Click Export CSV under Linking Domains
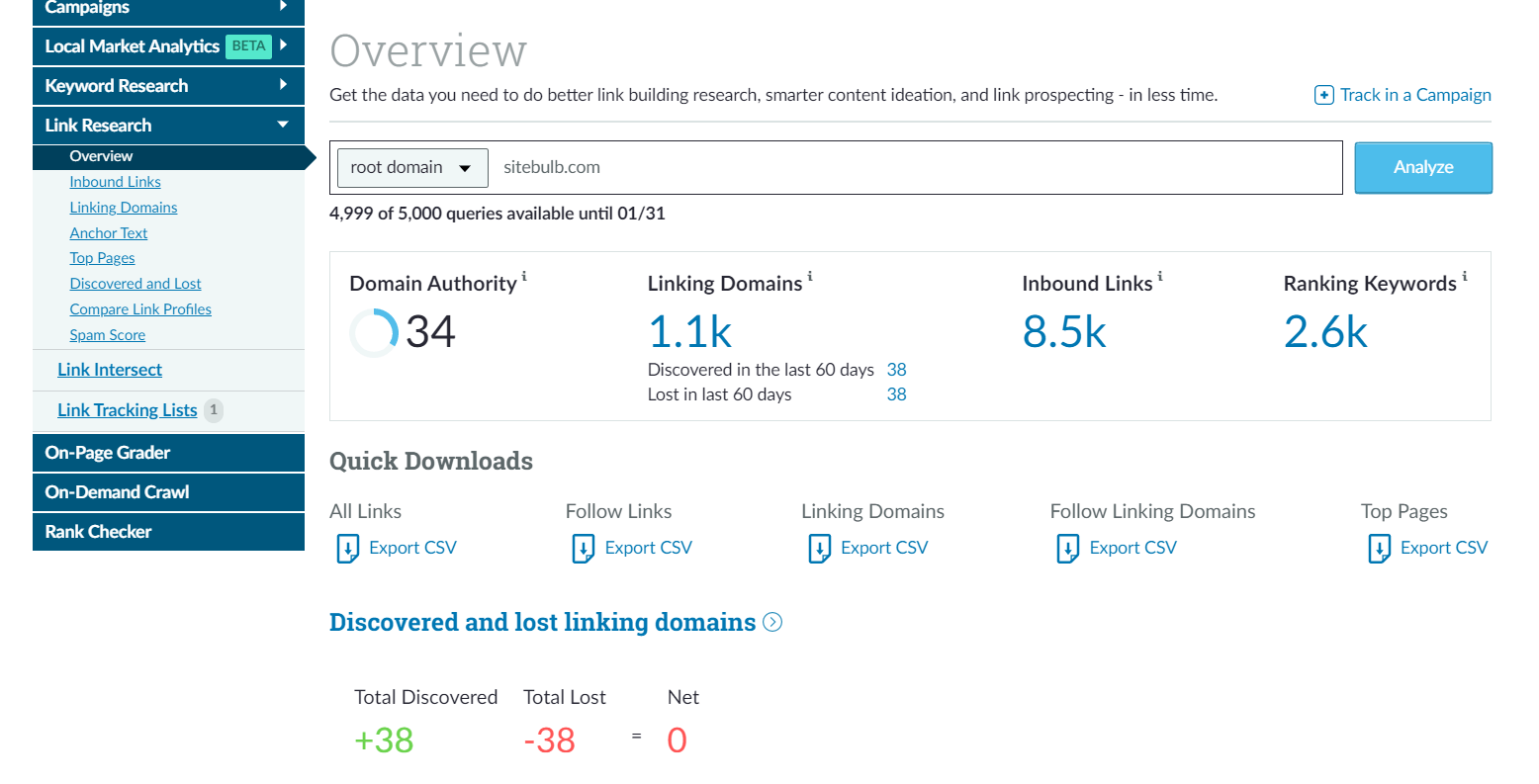The image size is (1539, 784). 884,548
